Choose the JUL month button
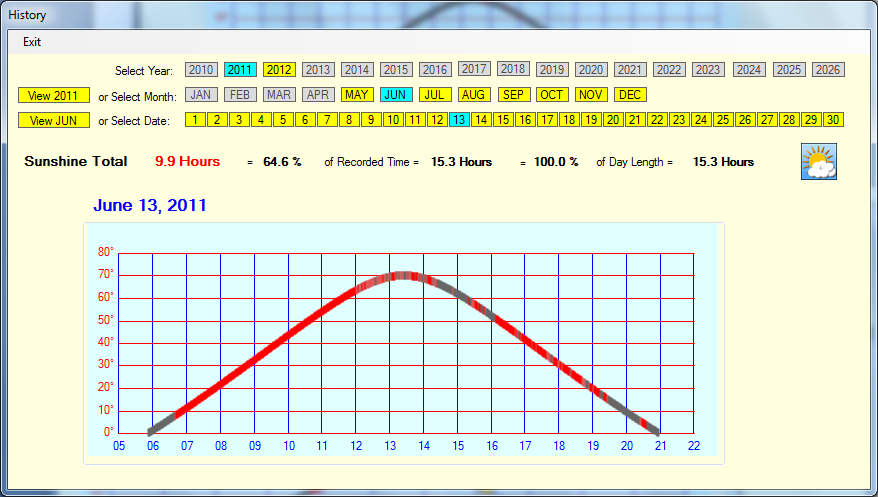This screenshot has height=497, width=878. (435, 95)
